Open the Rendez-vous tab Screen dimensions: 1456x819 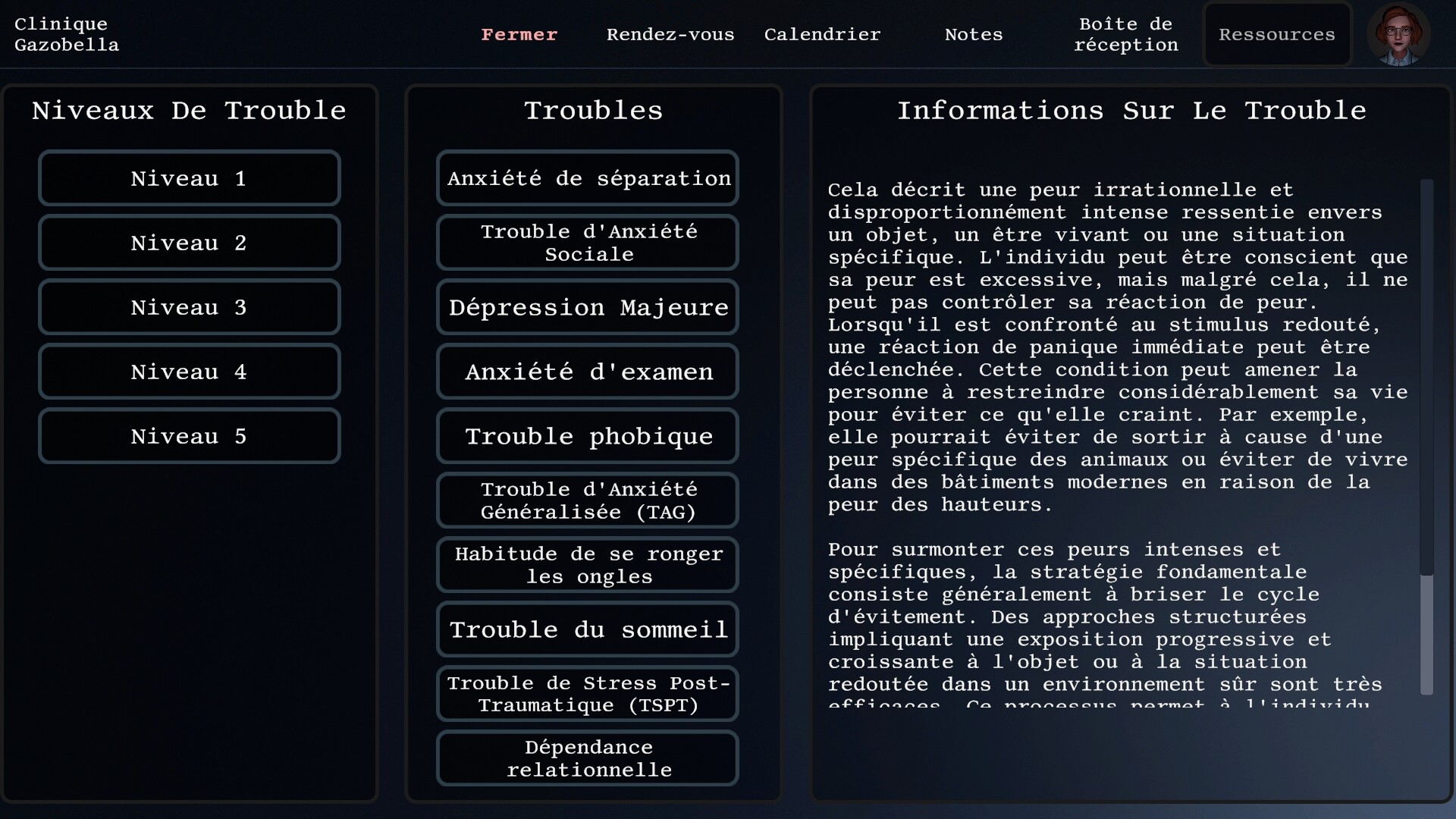[670, 35]
